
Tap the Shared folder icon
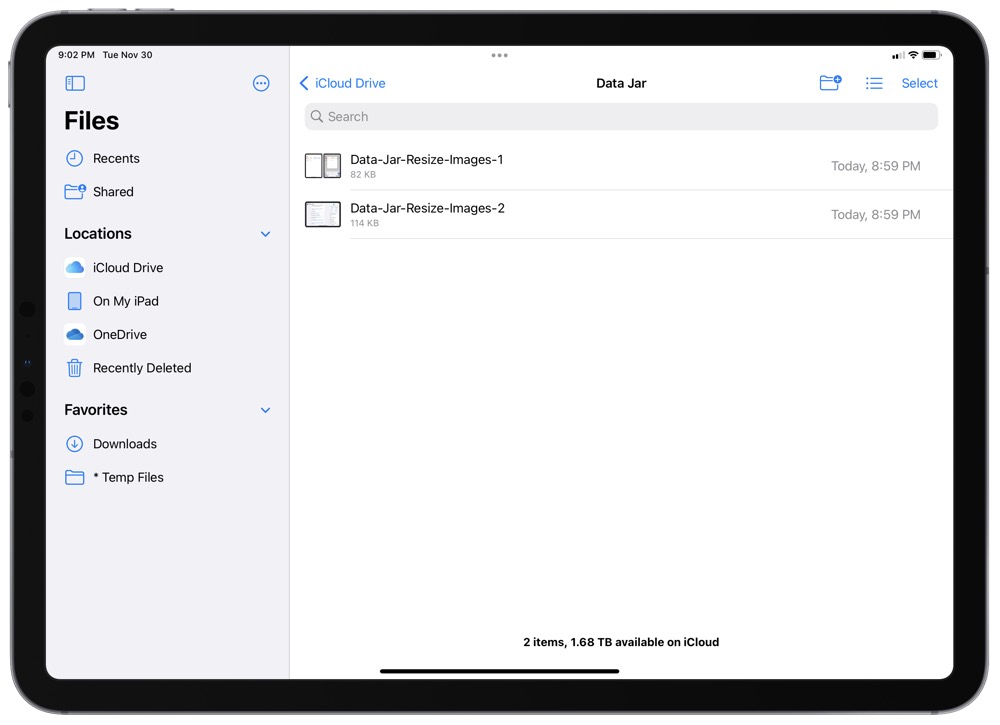[74, 191]
